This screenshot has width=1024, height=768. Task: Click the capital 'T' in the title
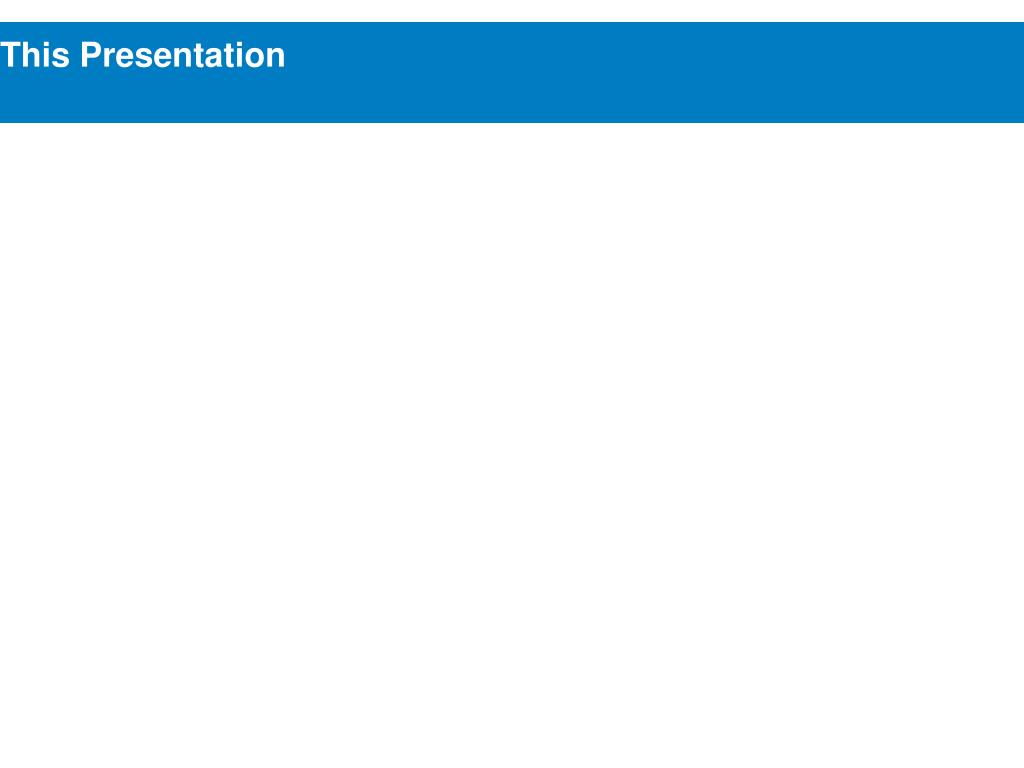pyautogui.click(x=10, y=55)
